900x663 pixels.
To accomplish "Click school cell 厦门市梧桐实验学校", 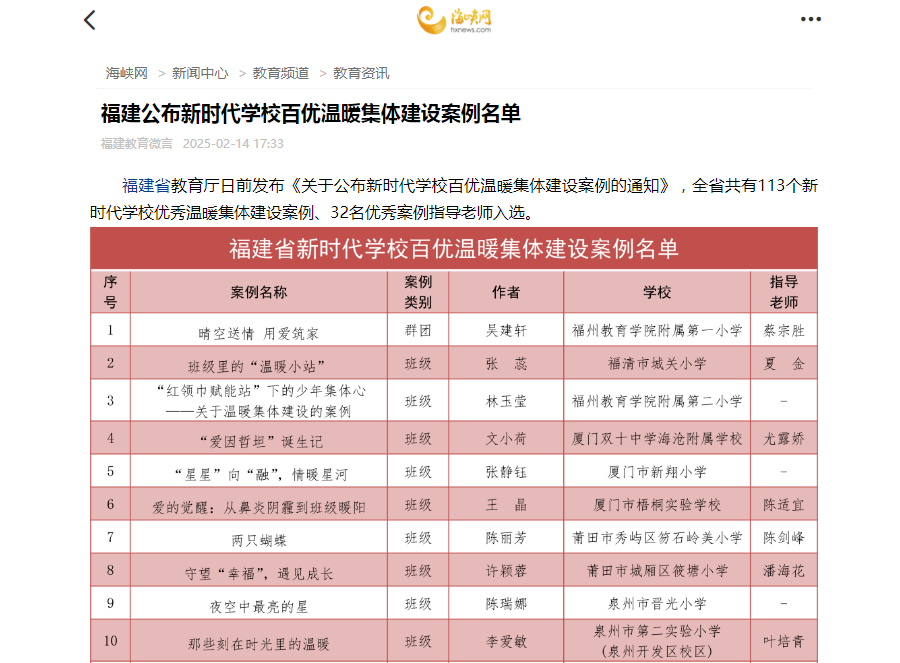I will pos(657,505).
